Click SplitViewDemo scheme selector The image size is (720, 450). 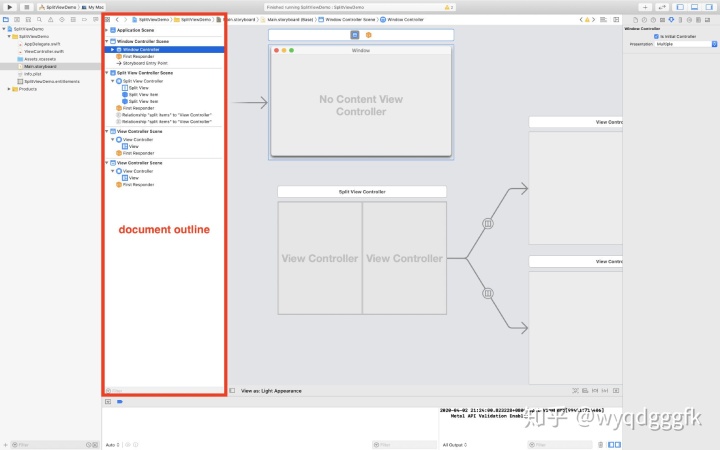[58, 7]
